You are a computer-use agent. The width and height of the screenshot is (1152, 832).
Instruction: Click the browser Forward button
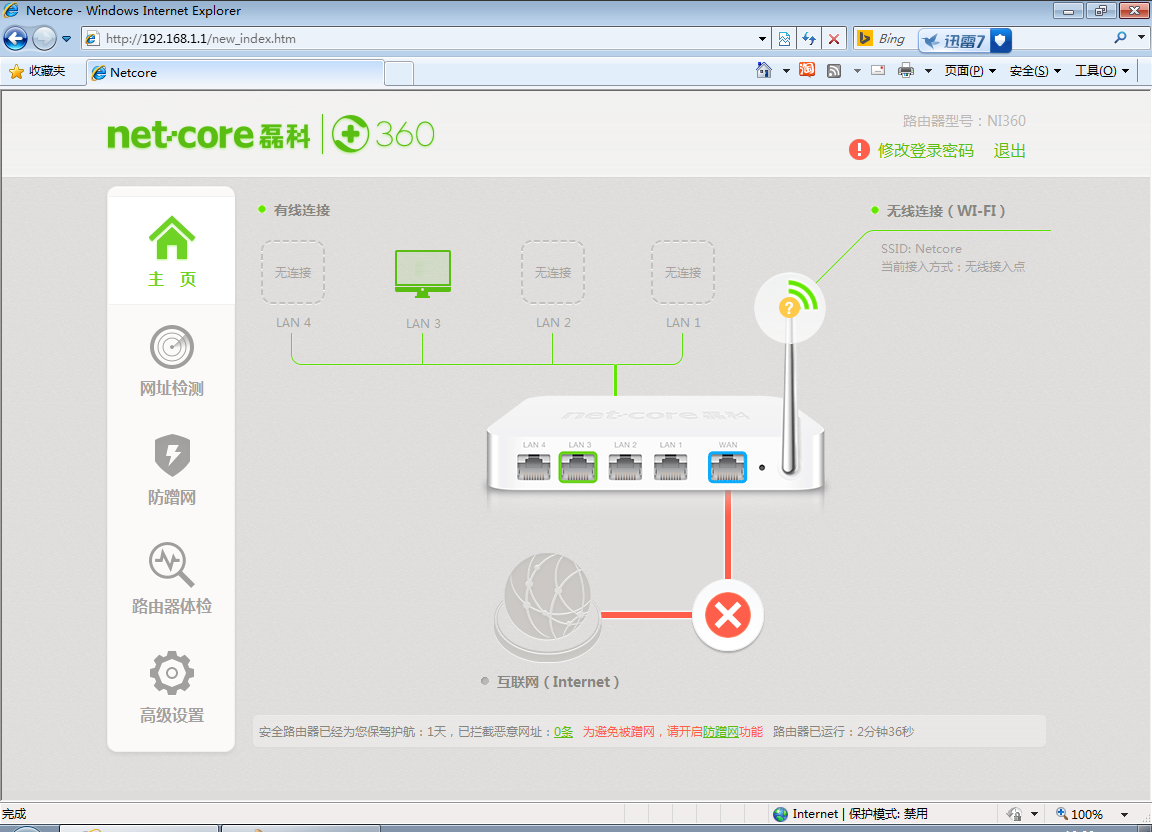tap(44, 38)
